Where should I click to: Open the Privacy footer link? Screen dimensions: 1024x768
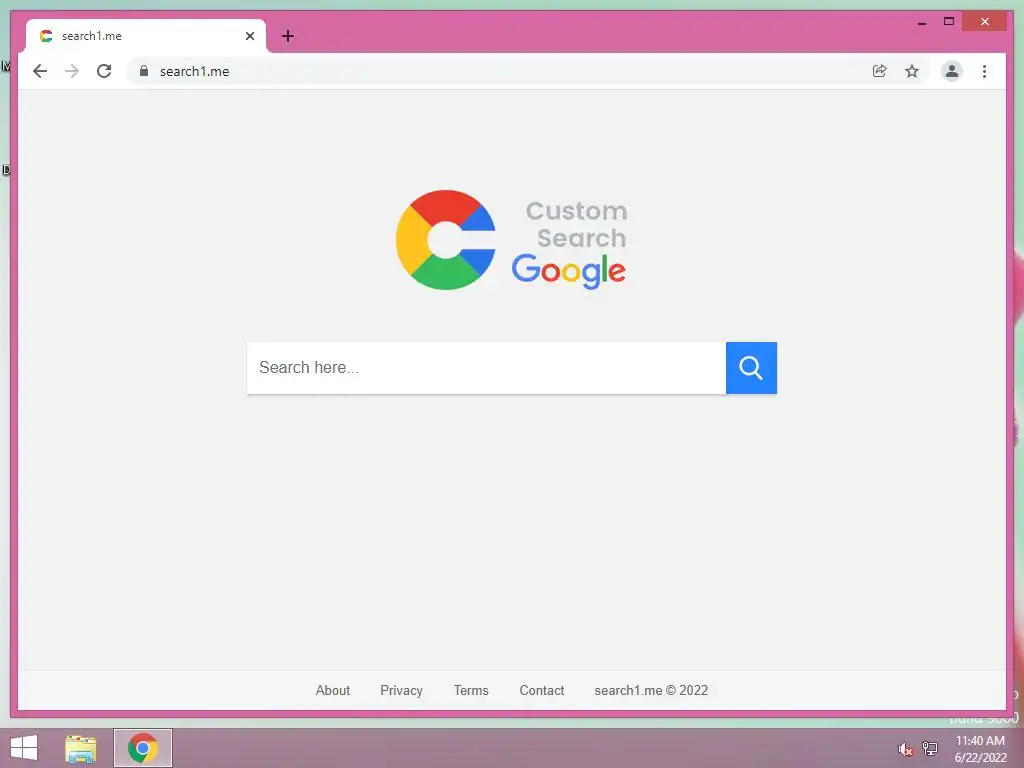pos(401,690)
